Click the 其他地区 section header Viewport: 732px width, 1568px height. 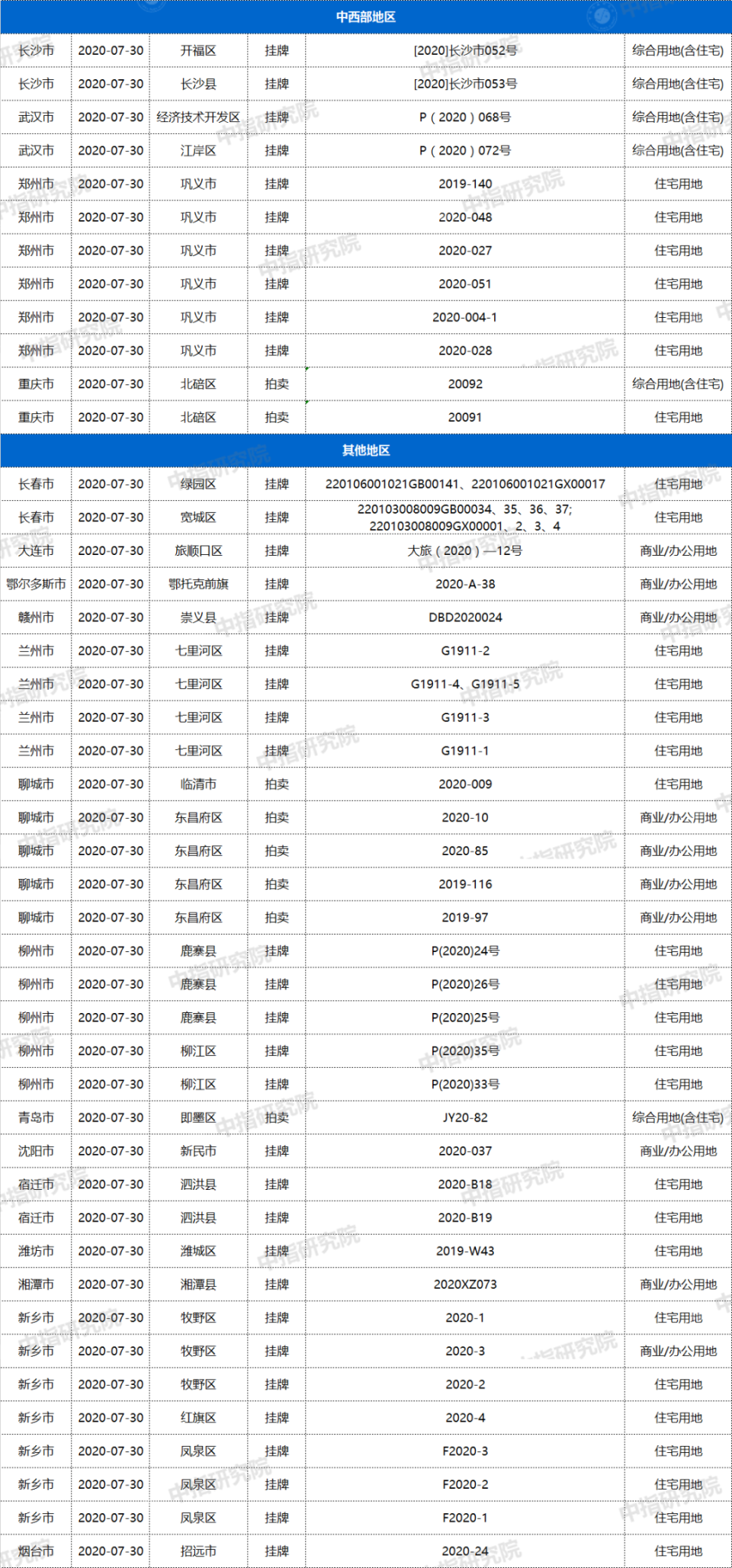366,451
